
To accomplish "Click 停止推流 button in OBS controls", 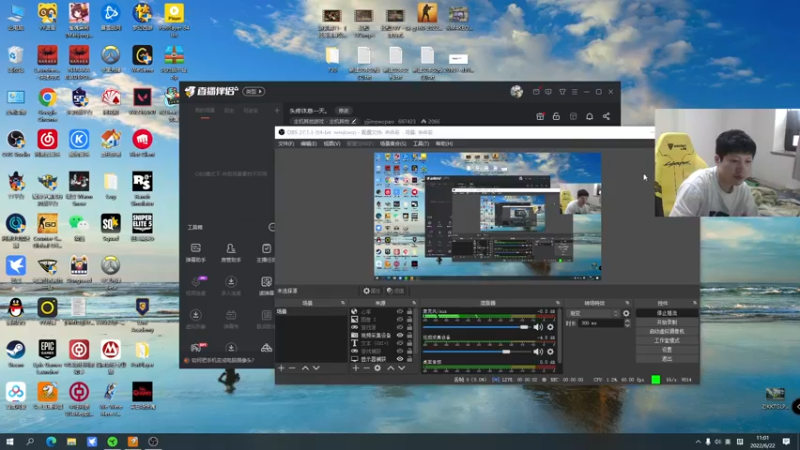I will [667, 313].
